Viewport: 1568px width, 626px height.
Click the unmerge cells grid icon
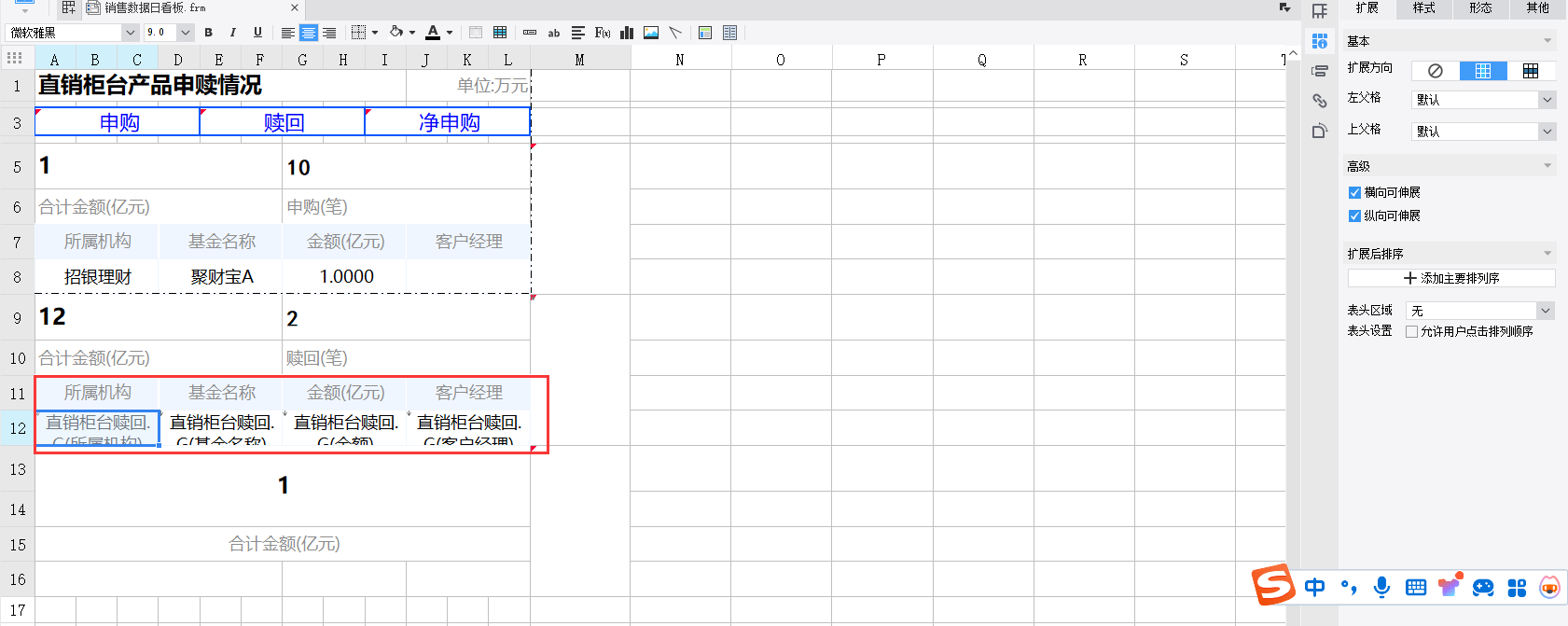pyautogui.click(x=500, y=33)
